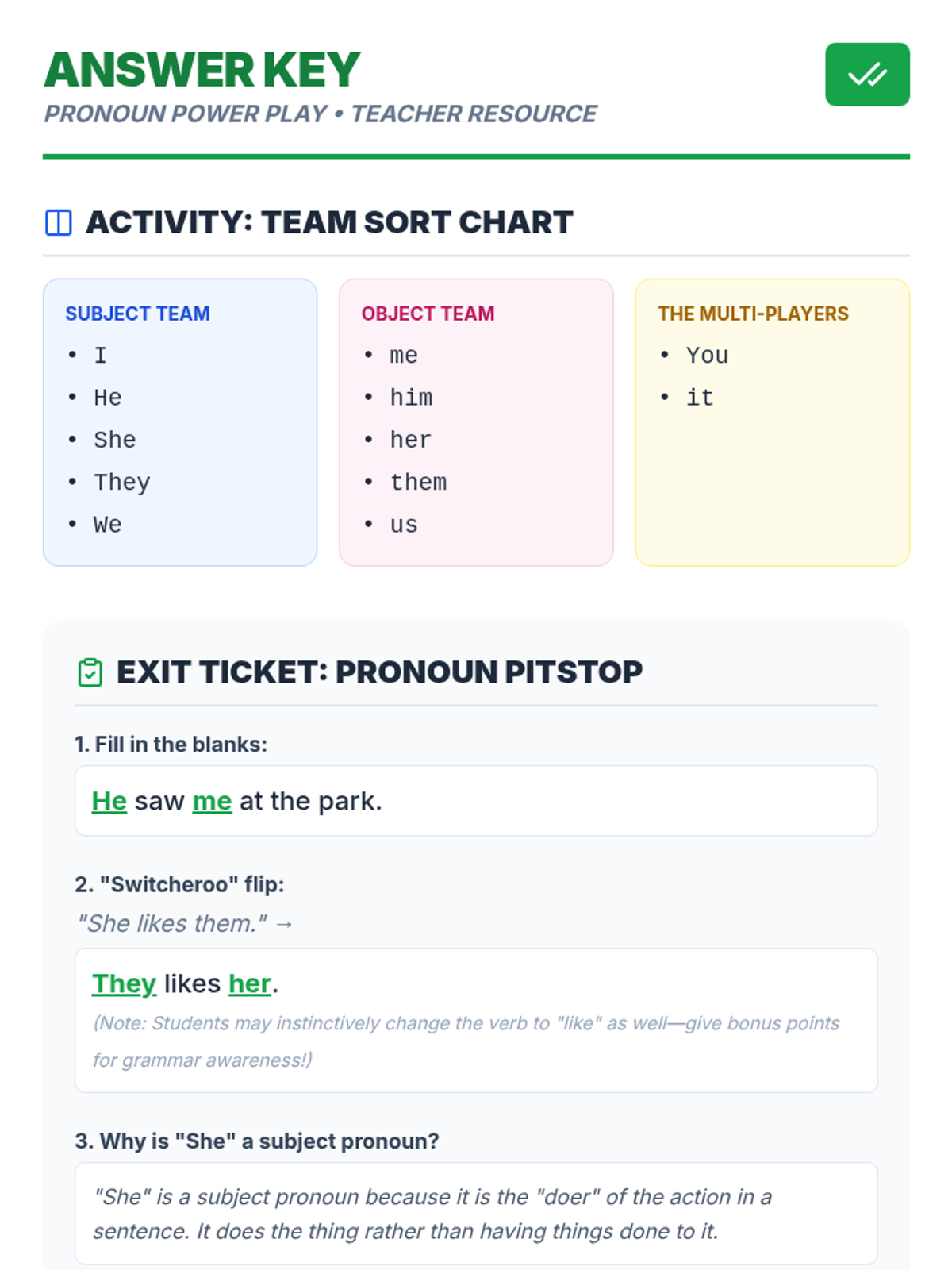Select the Subject Team card heading
Viewport: 952px width, 1270px height.
click(x=137, y=314)
